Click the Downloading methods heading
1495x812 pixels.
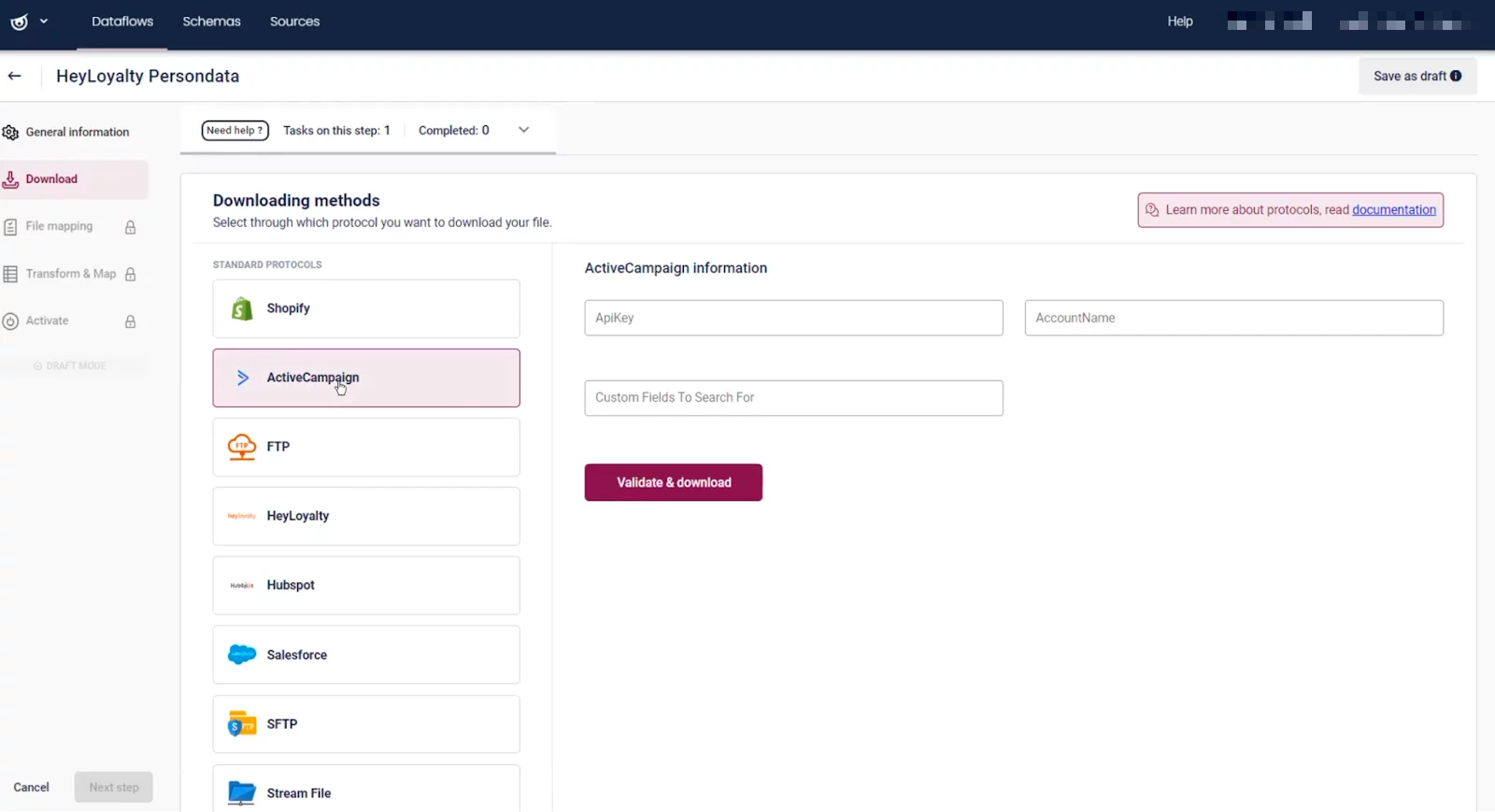click(x=296, y=200)
